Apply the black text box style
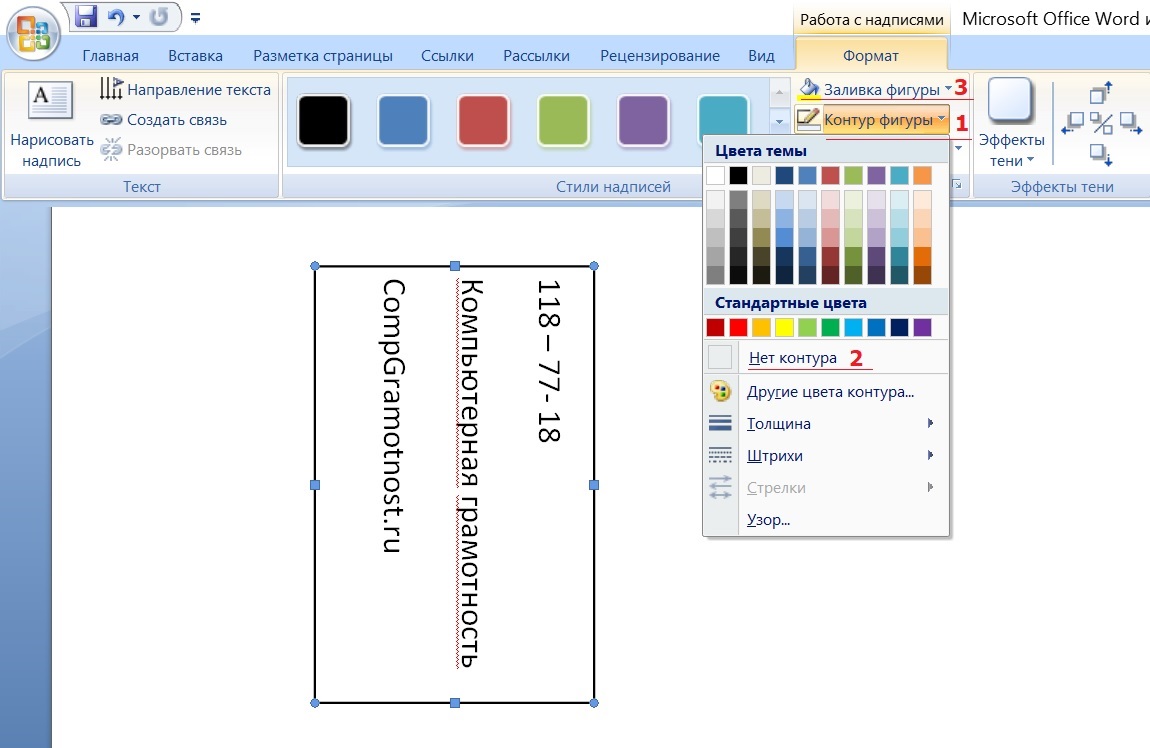Image resolution: width=1150 pixels, height=748 pixels. coord(323,120)
